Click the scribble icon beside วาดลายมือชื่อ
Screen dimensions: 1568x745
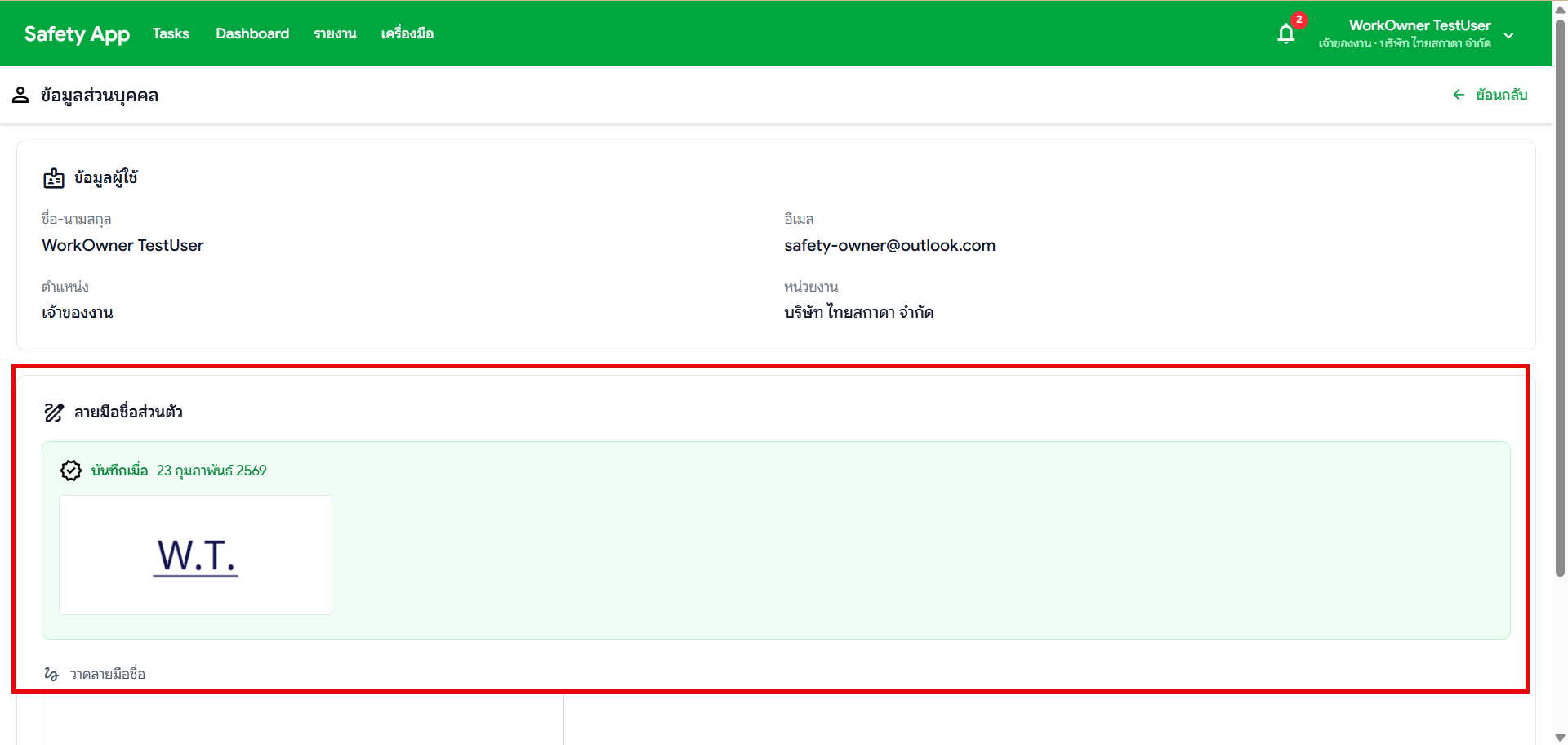coord(51,675)
